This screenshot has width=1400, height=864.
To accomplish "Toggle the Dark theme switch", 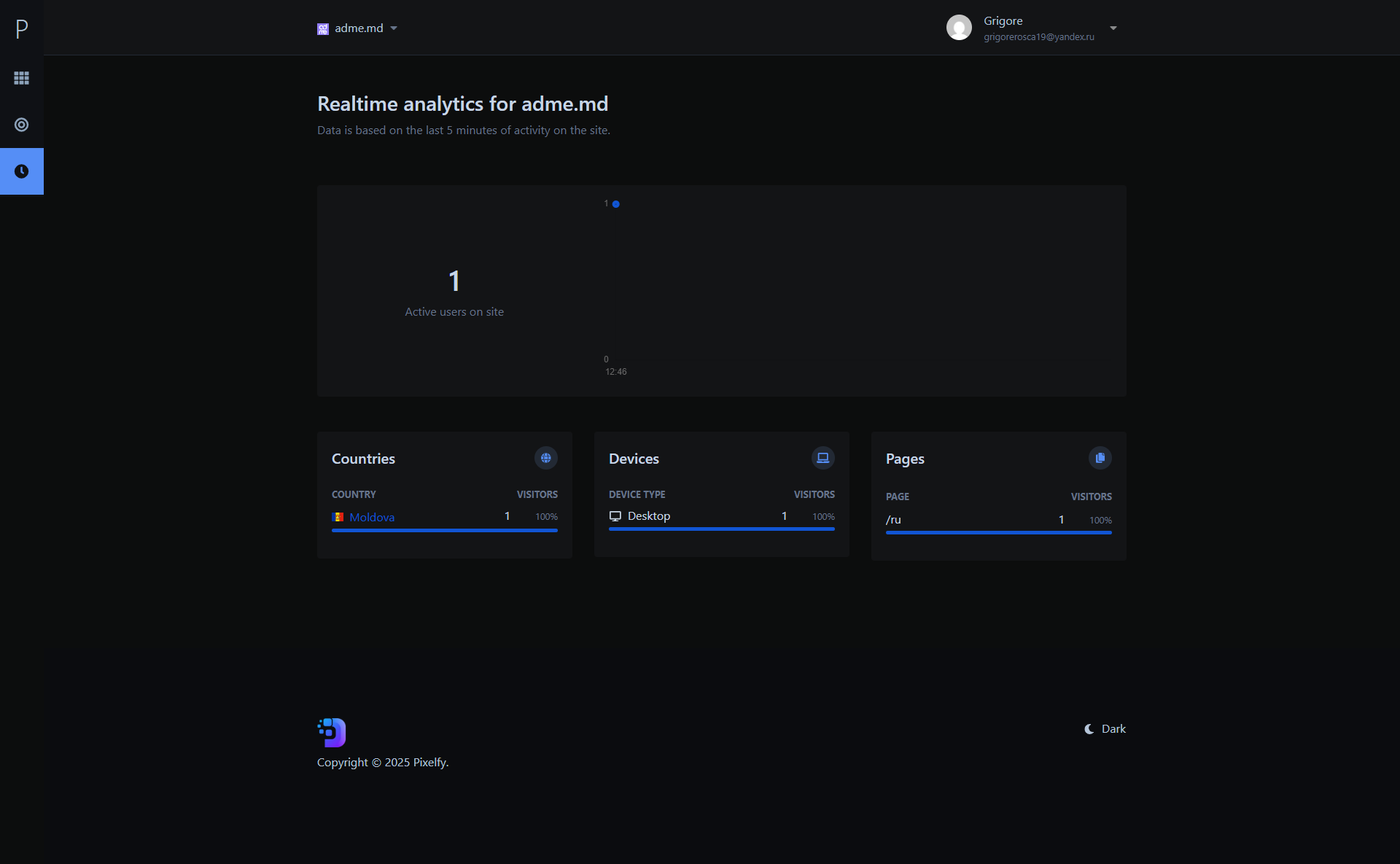I will click(x=1113, y=729).
